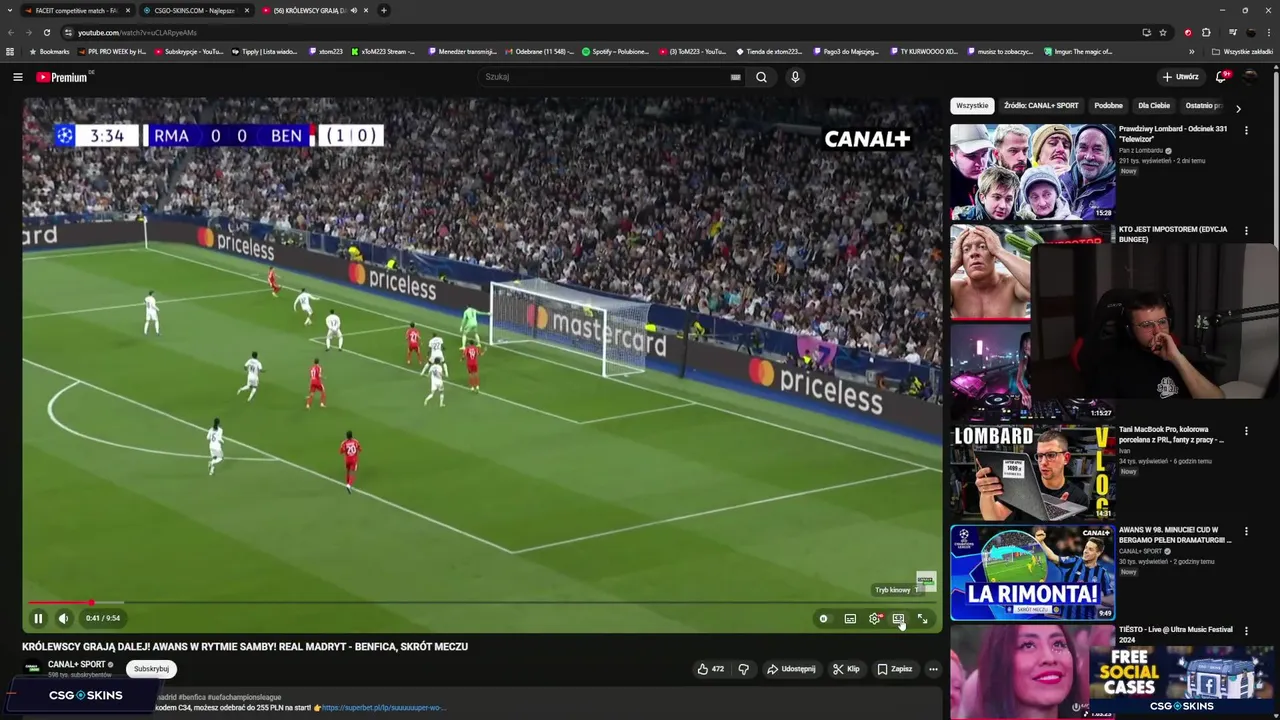Click the Klip scissors button
Image resolution: width=1280 pixels, height=720 pixels.
click(846, 669)
